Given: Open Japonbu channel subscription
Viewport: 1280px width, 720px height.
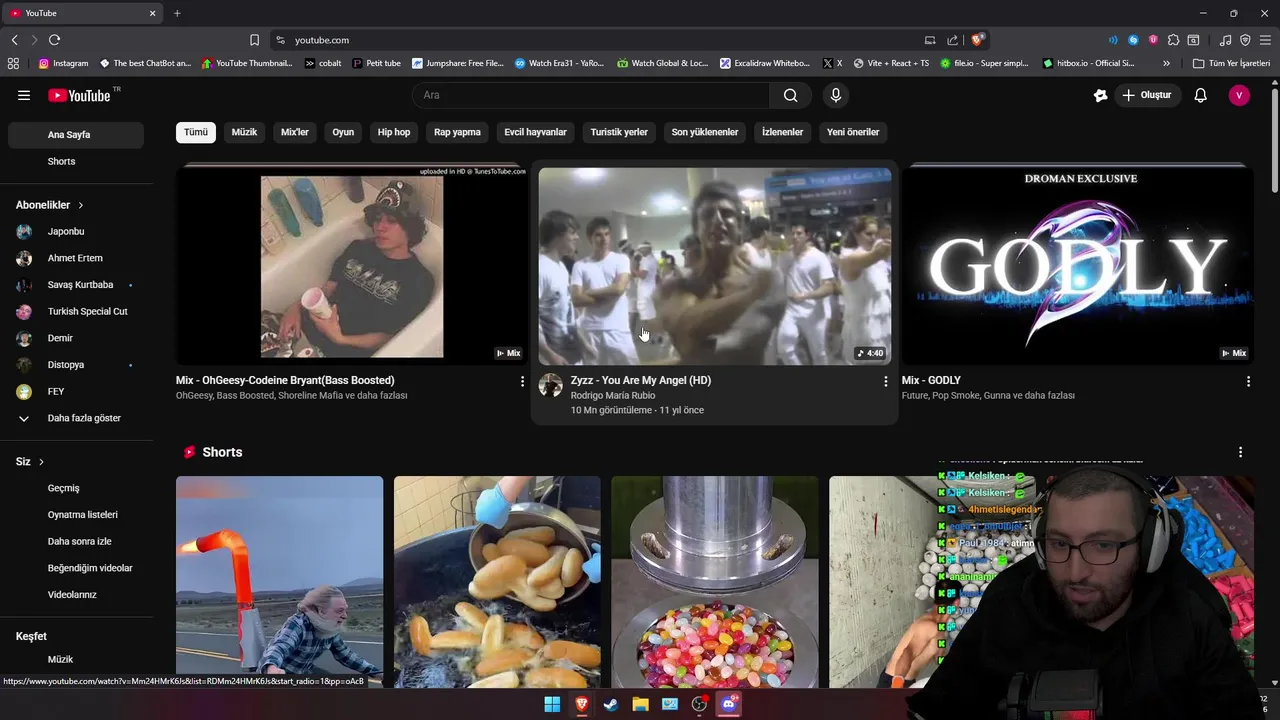Looking at the screenshot, I should (76, 231).
